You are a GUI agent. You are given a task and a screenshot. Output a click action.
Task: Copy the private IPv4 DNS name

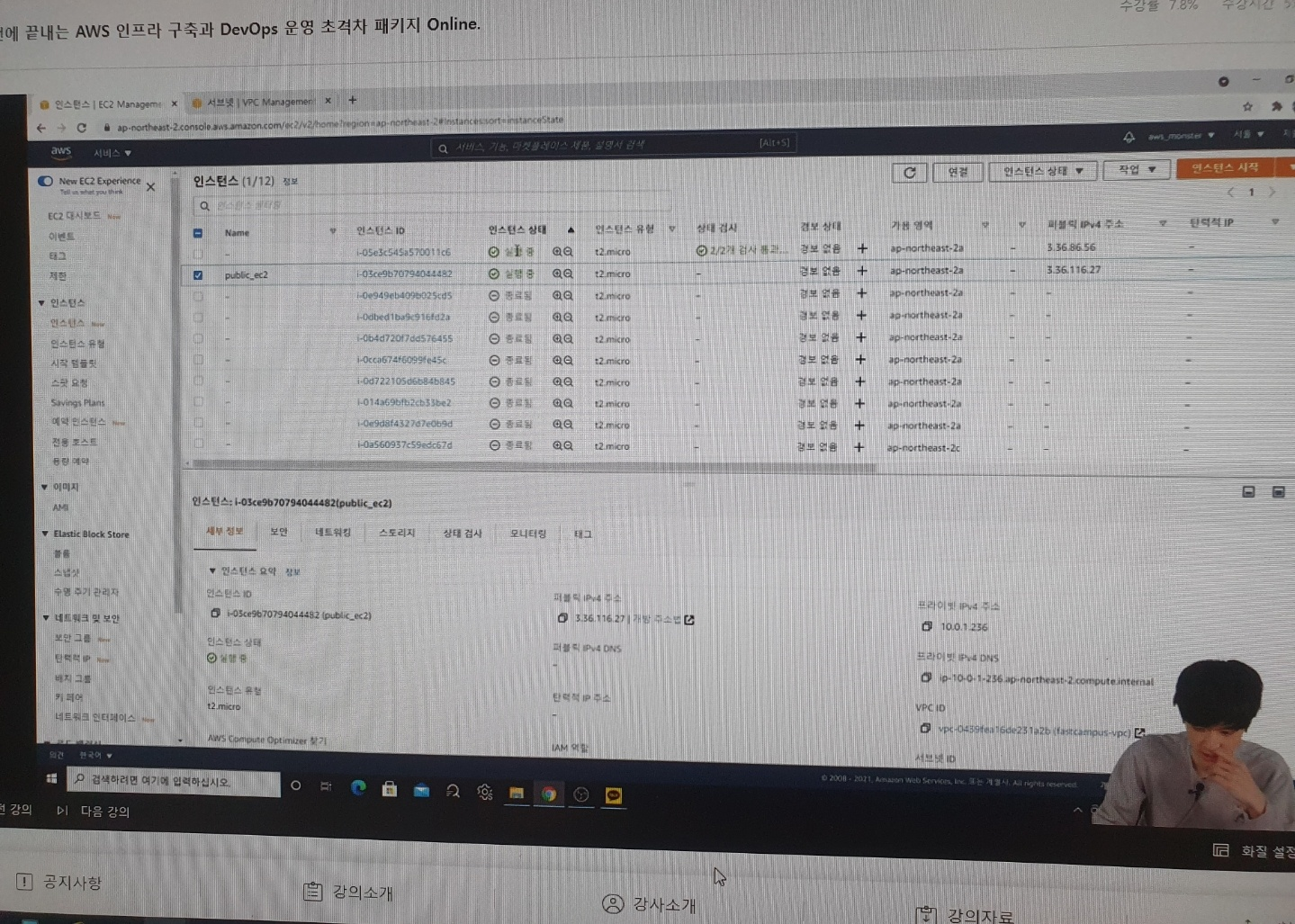click(x=926, y=677)
